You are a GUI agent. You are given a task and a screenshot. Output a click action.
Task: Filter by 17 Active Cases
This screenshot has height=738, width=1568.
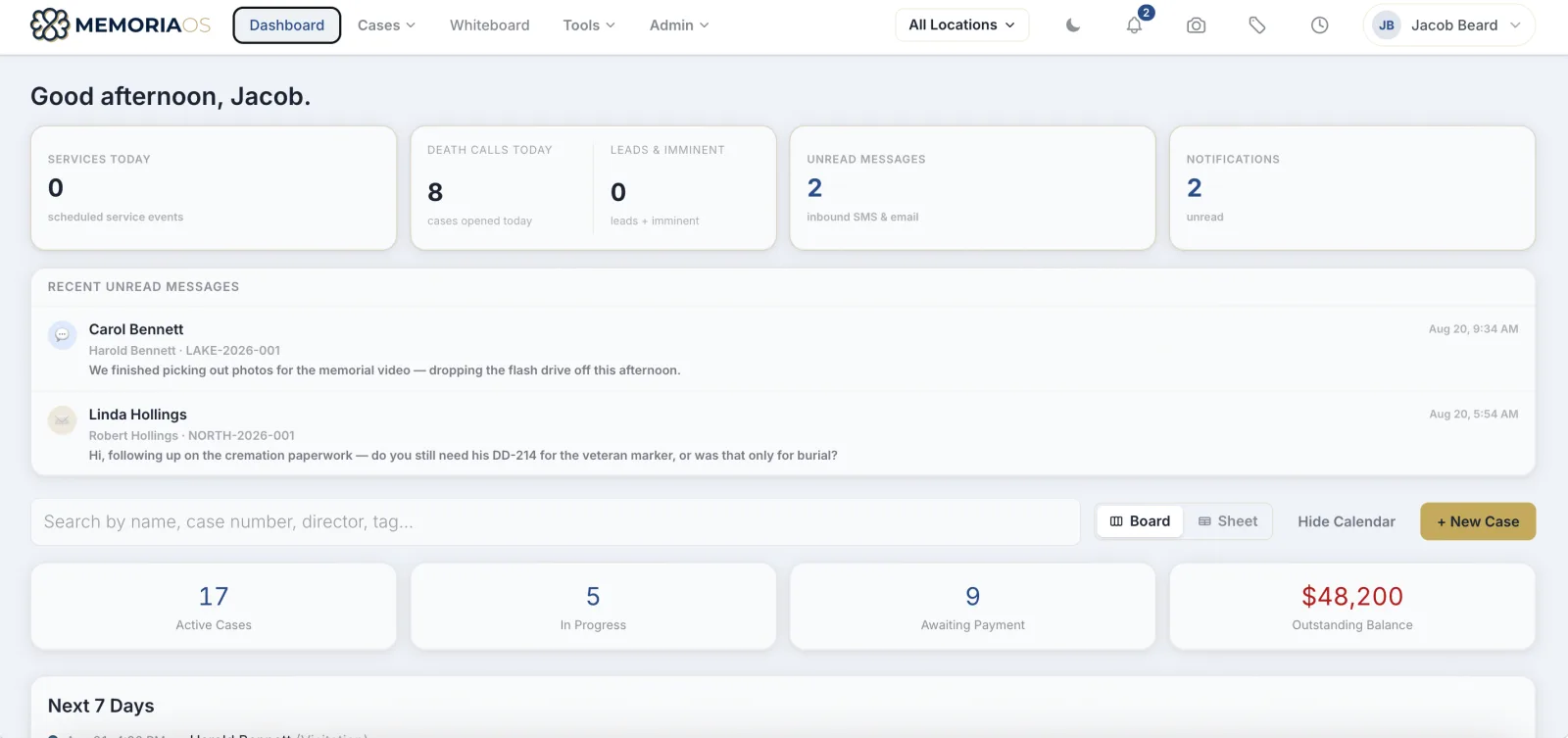tap(214, 607)
